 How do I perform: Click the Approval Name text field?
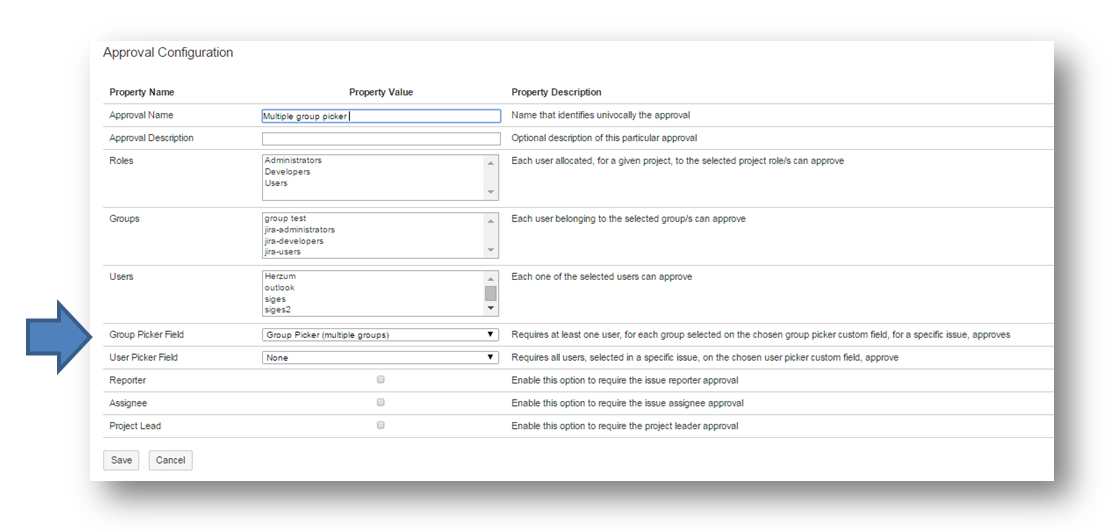380,116
